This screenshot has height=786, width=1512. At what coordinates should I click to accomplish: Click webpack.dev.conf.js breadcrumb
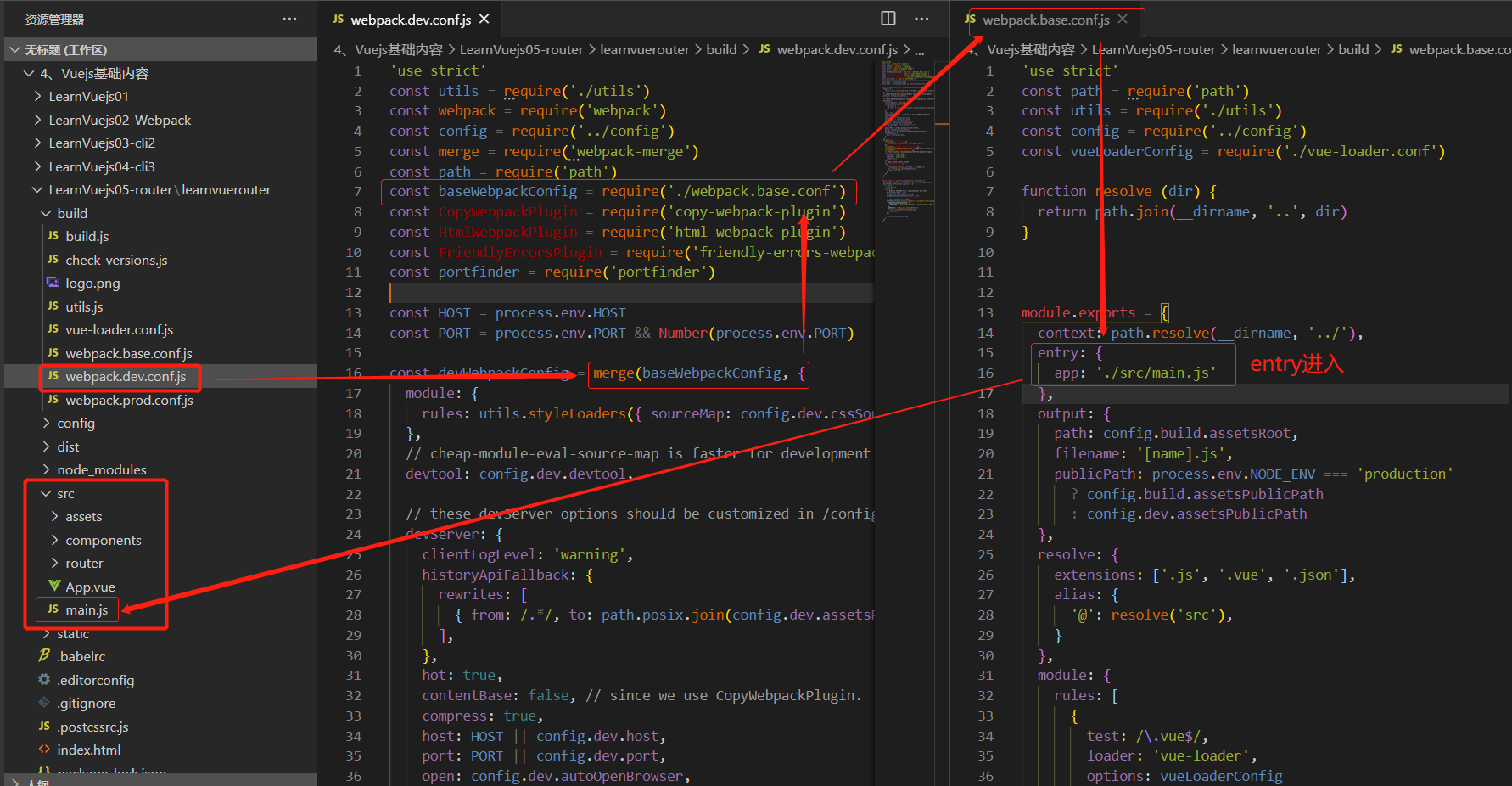pyautogui.click(x=837, y=50)
